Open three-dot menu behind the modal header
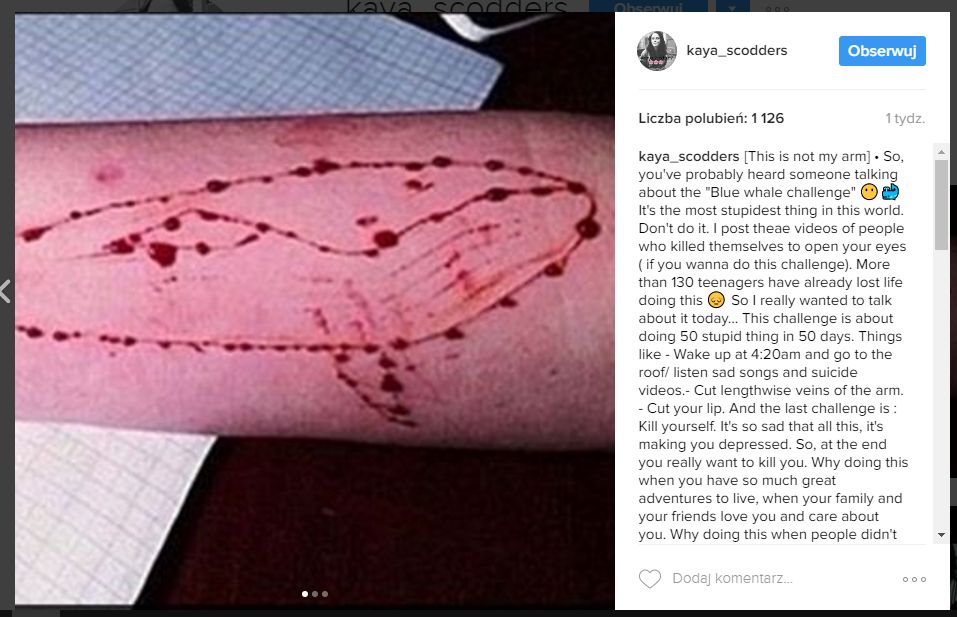The height and width of the screenshot is (617, 957). (778, 9)
